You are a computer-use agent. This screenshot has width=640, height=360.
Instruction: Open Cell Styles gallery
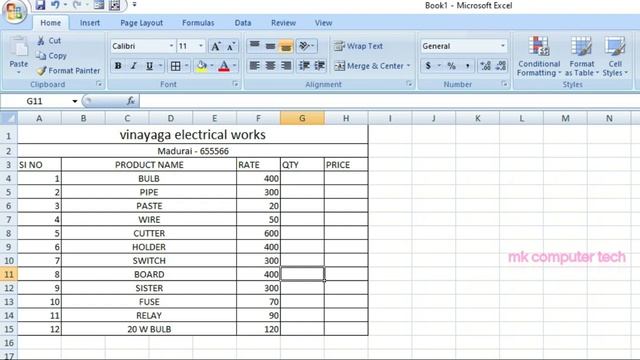615,56
